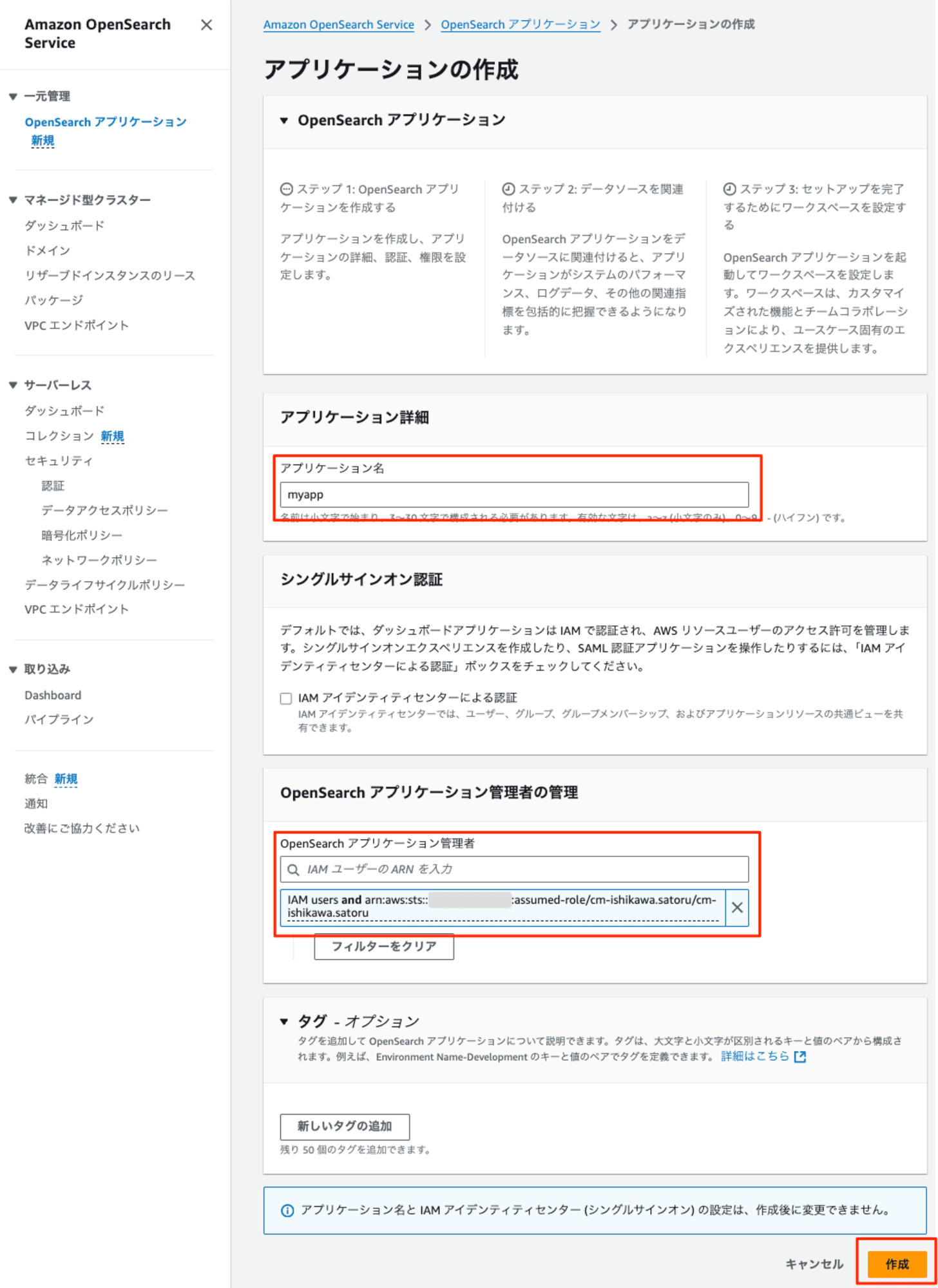Collapse the マネージド型クラスター sidebar section
The height and width of the screenshot is (1288, 938).
13,200
